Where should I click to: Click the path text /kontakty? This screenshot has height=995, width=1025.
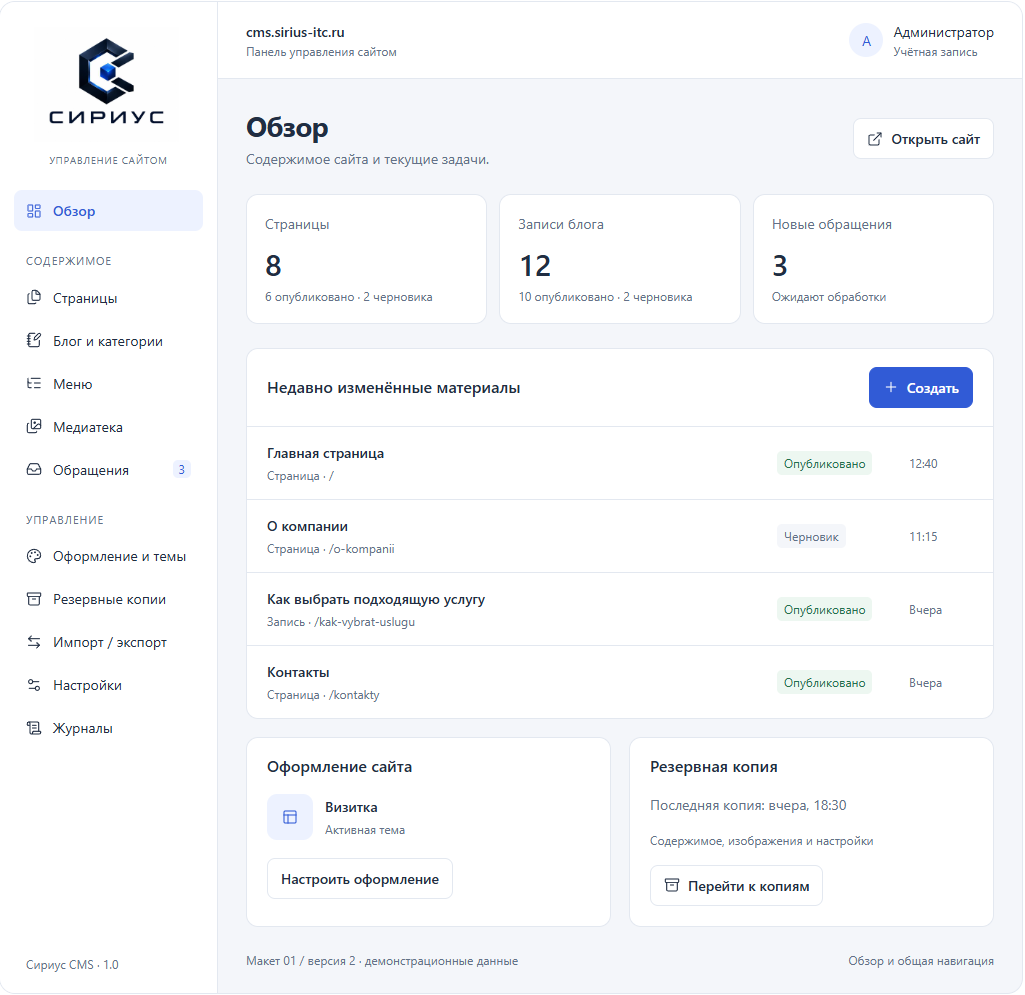click(354, 695)
